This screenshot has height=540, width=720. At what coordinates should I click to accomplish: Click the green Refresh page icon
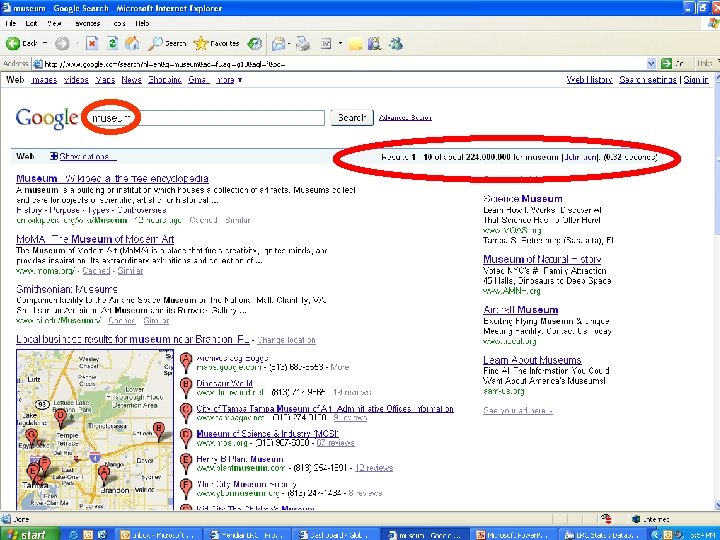(x=112, y=44)
